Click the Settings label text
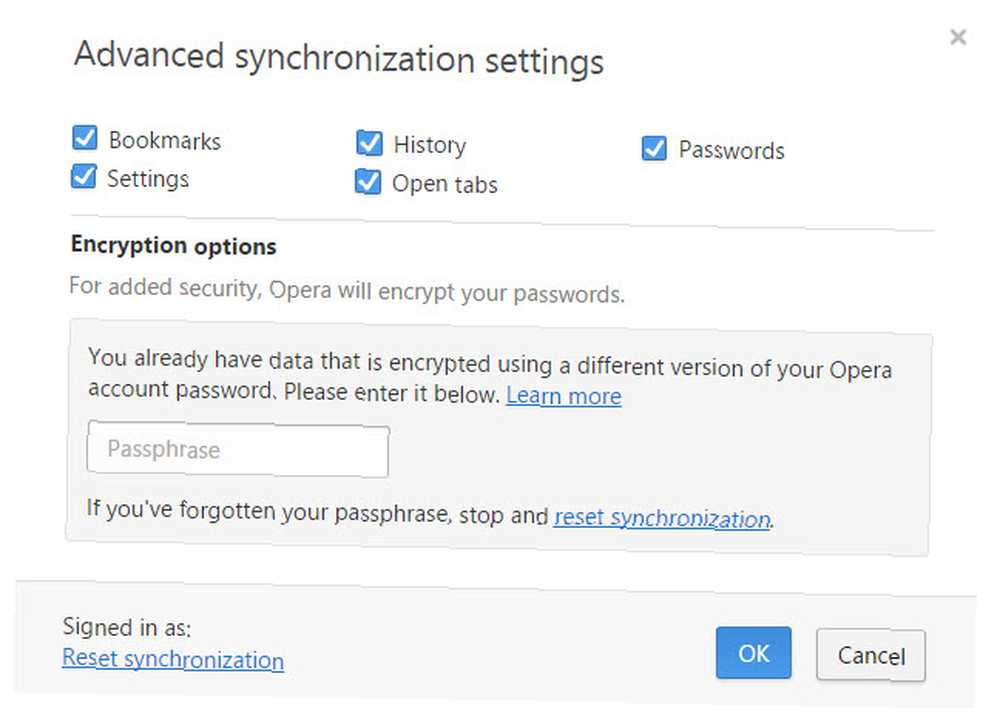 point(148,179)
